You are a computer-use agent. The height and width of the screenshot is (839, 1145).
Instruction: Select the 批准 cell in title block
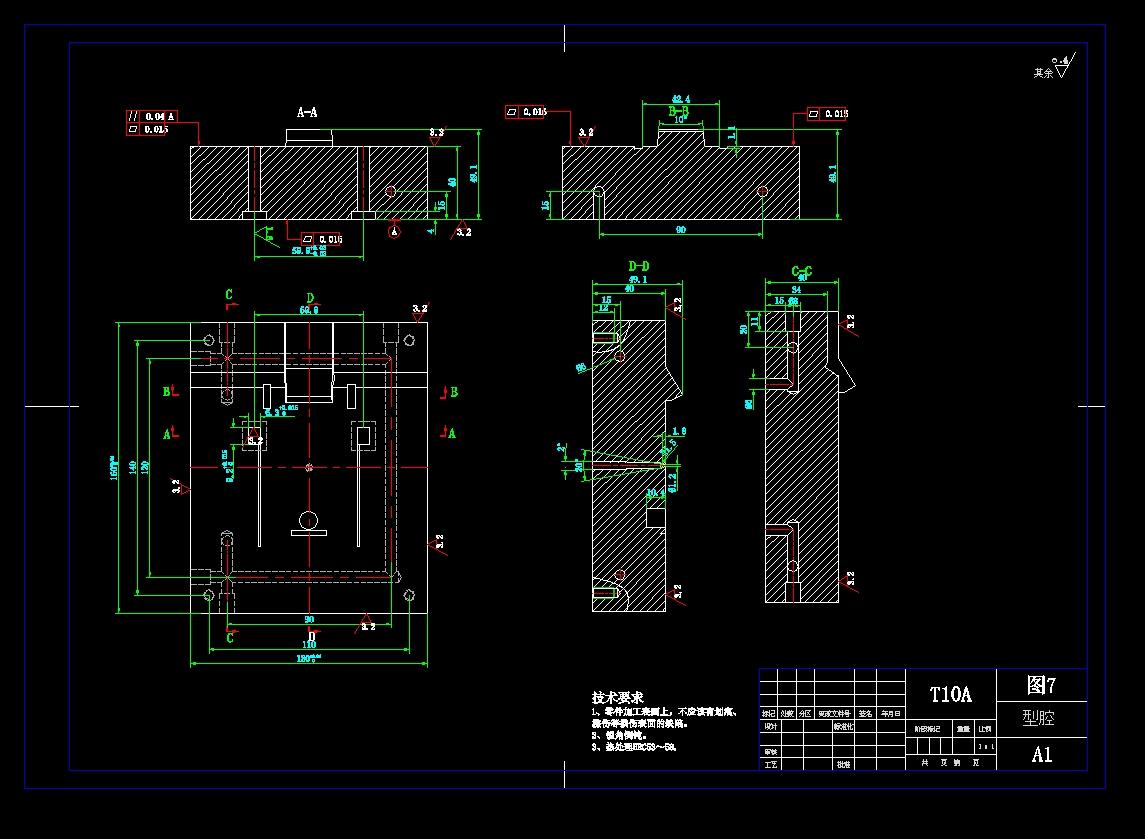click(843, 765)
